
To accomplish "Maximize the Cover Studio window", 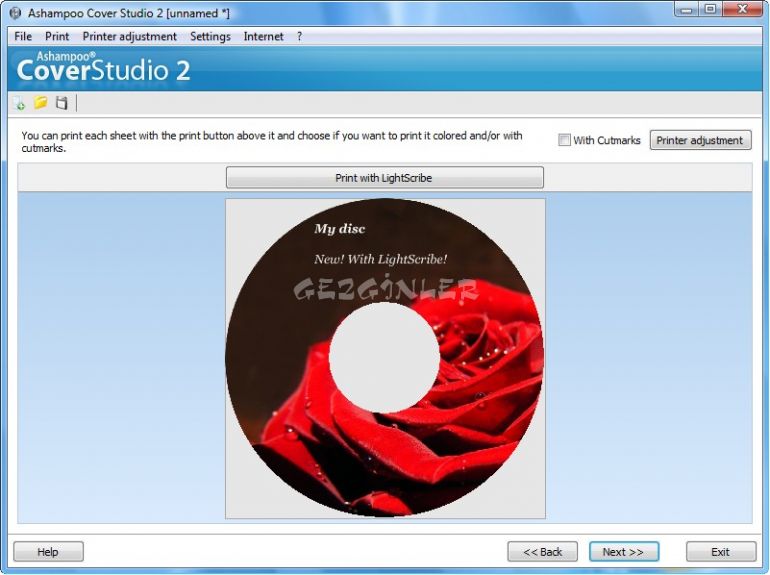I will coord(710,9).
